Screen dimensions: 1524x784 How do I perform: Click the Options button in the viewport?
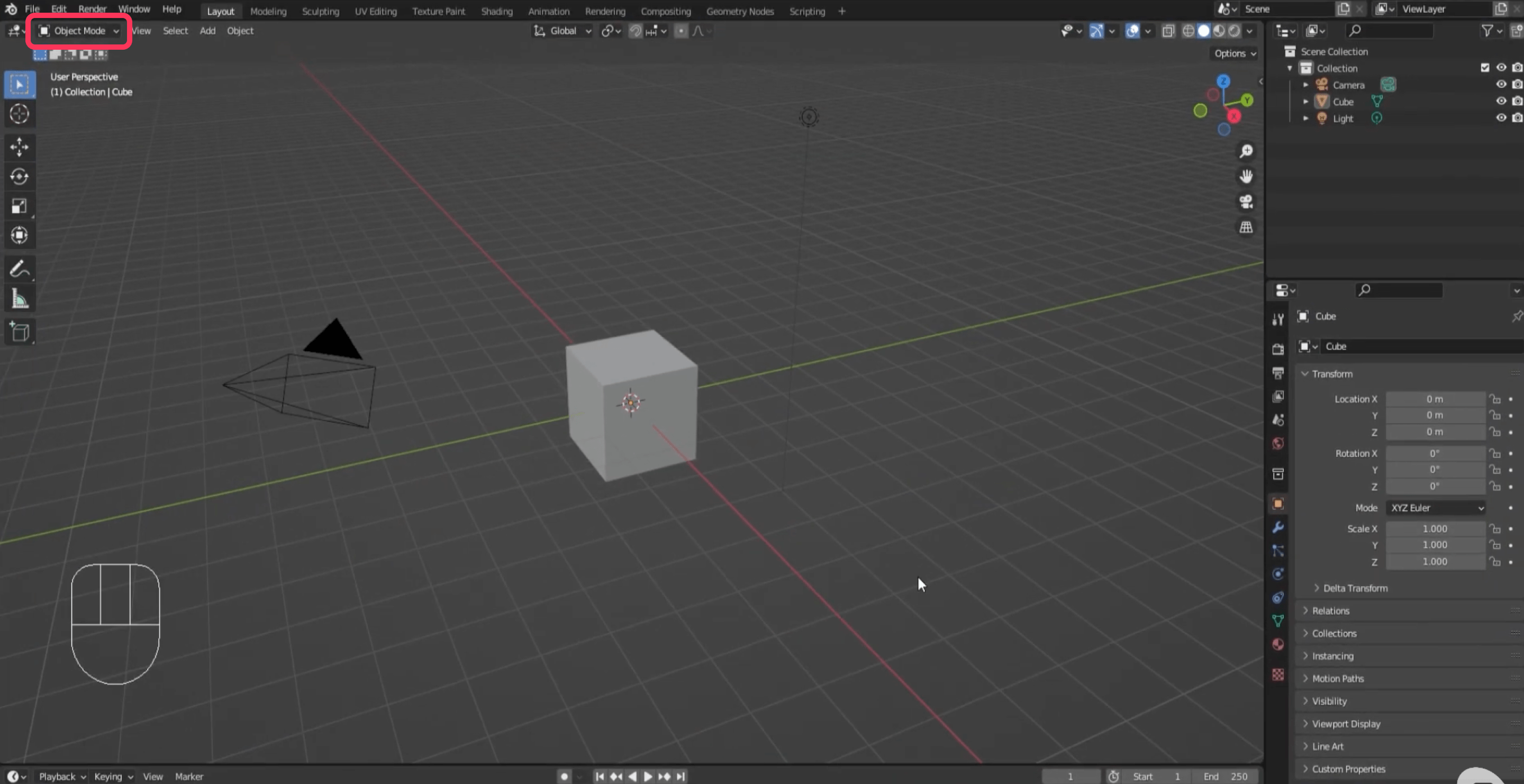tap(1233, 53)
